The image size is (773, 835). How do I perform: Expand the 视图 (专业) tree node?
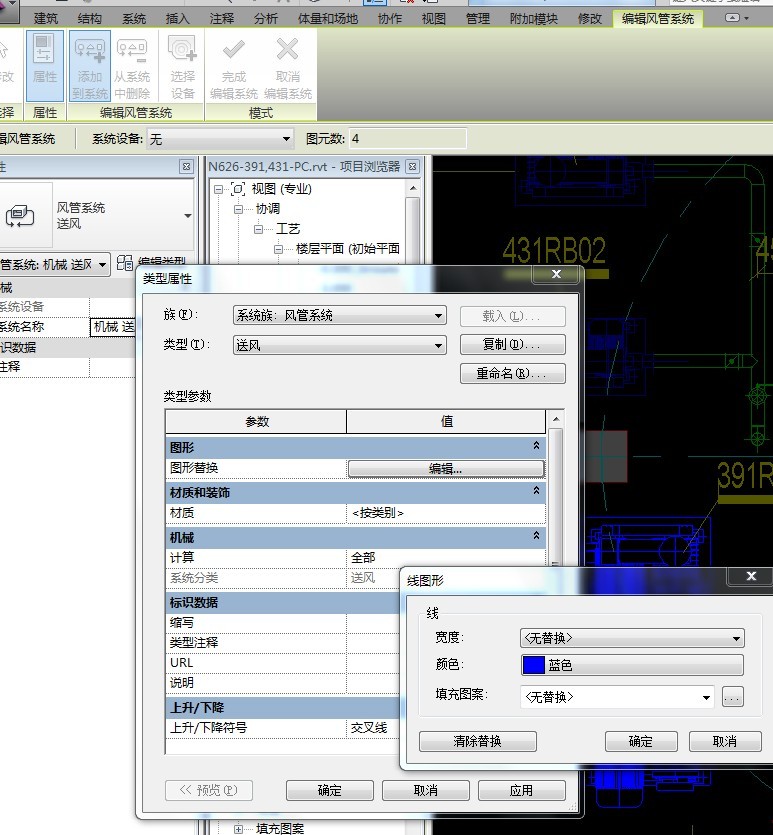click(219, 189)
